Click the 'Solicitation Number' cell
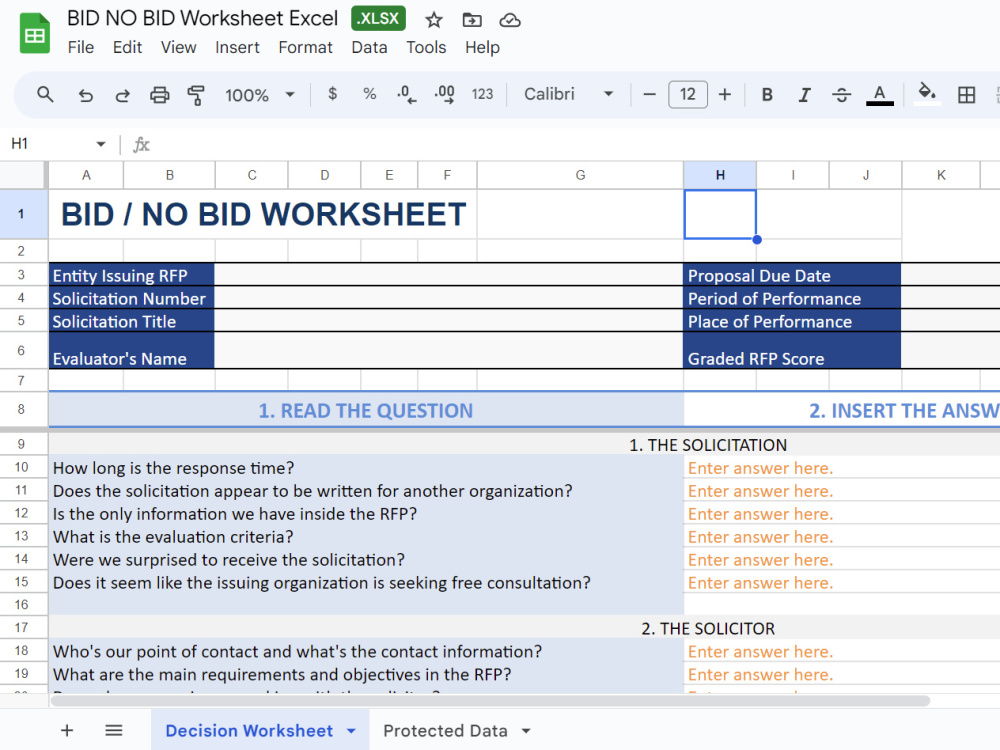 (x=132, y=298)
